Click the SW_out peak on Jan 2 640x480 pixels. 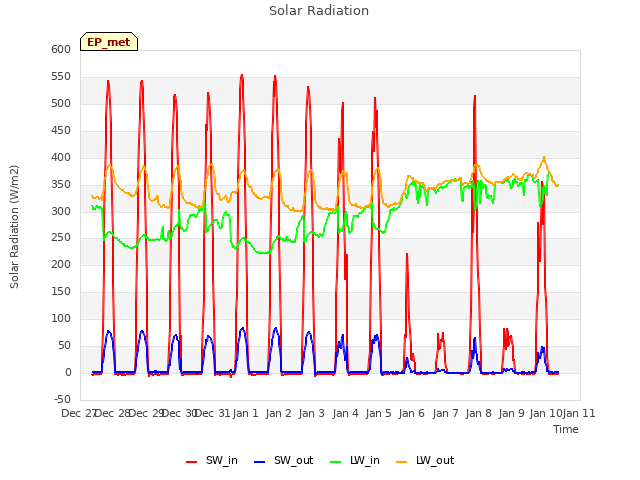click(276, 328)
